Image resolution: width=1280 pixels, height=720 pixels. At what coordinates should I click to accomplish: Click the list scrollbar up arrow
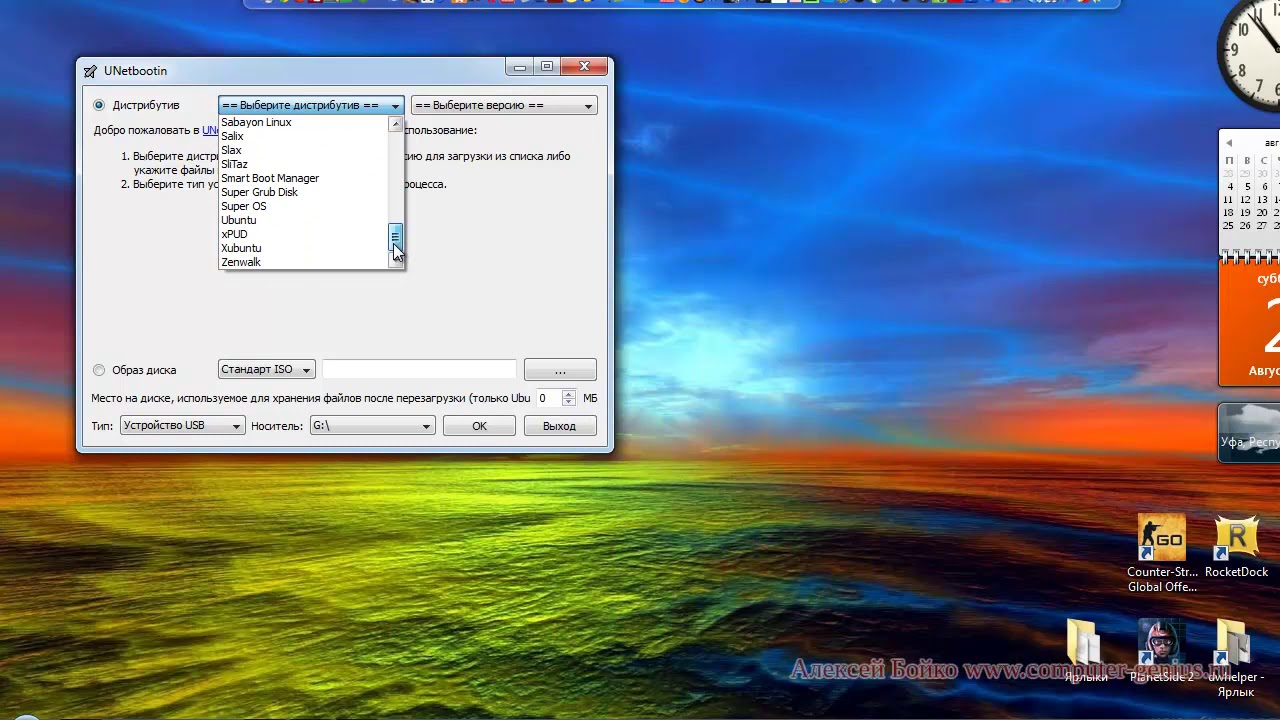396,124
